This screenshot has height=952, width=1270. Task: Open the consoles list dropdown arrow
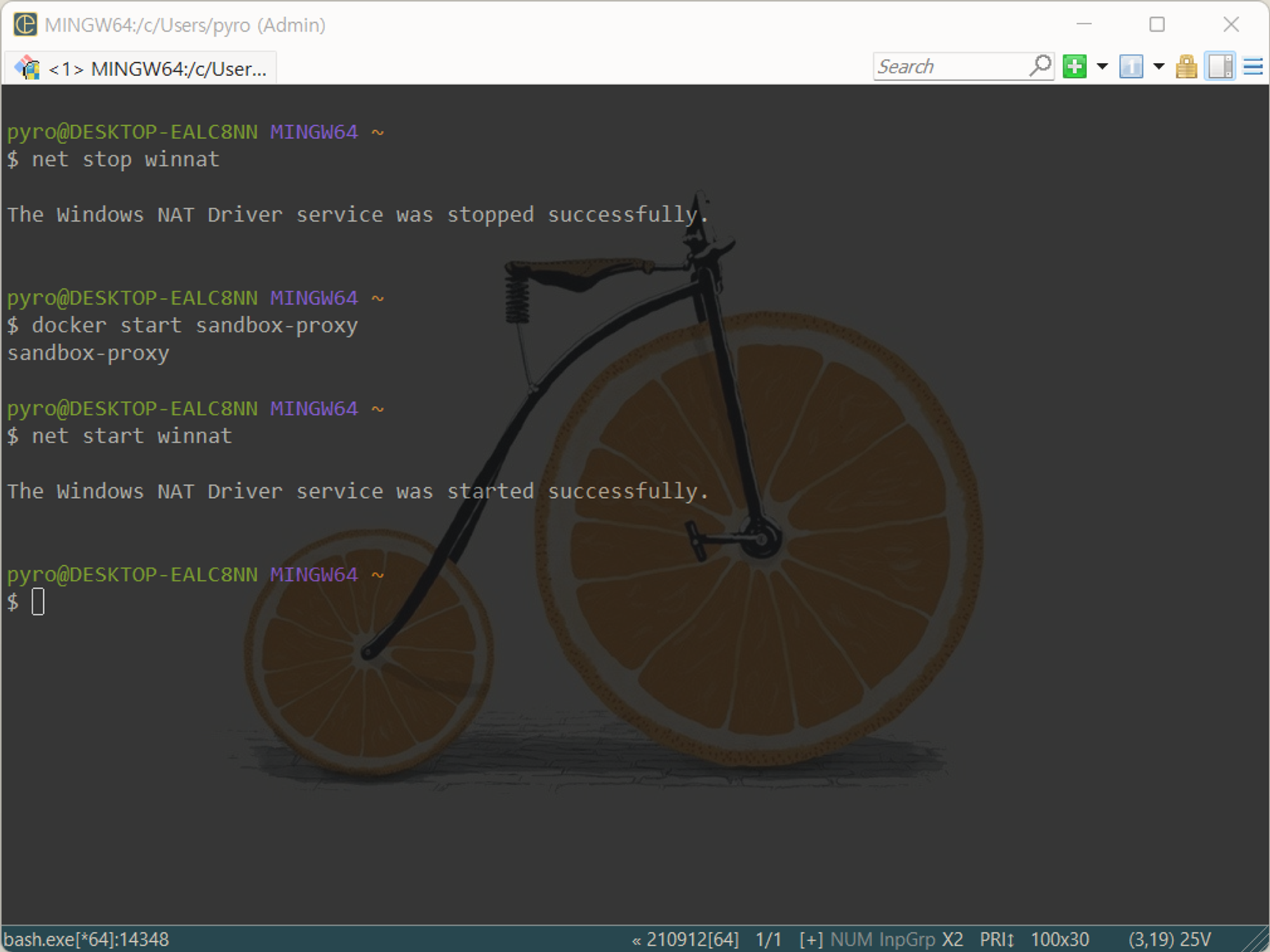pos(1159,66)
